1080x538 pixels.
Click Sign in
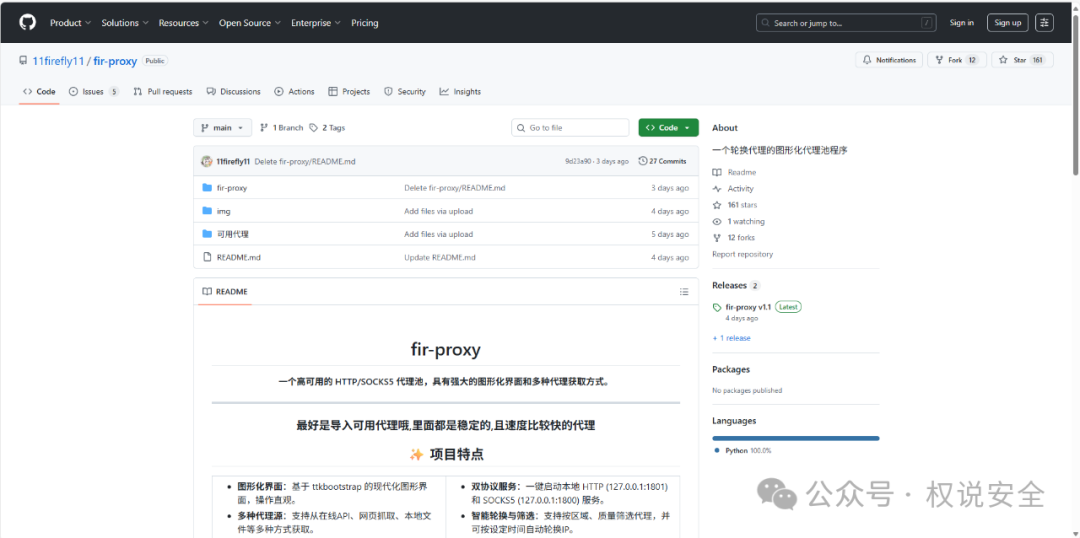(x=962, y=23)
